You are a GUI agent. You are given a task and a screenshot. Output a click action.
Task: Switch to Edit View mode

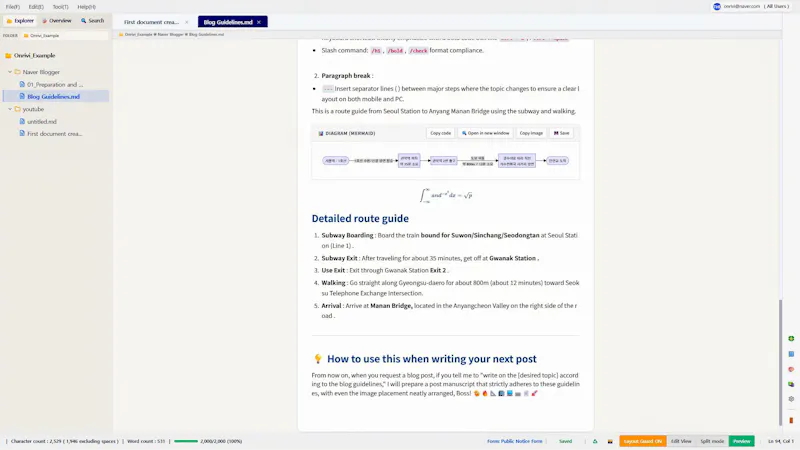pos(681,441)
